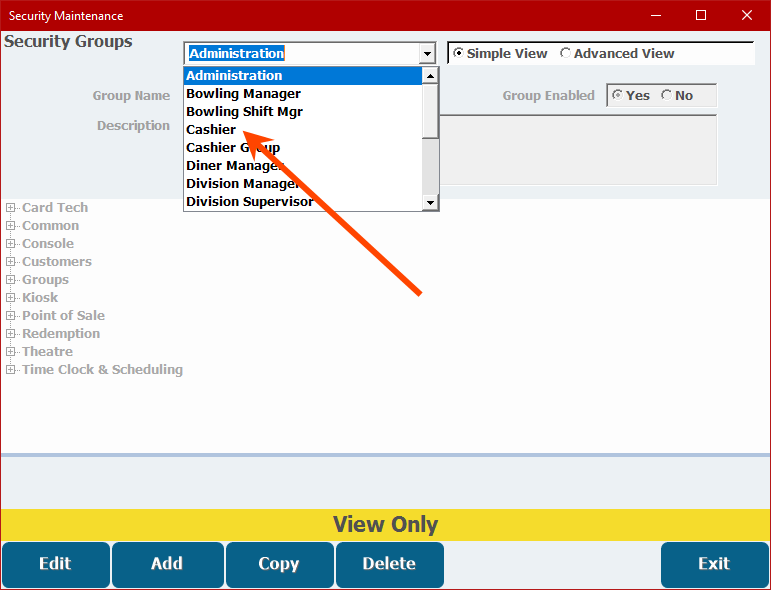The image size is (771, 590).
Task: Click the Delete button
Action: (x=389, y=564)
